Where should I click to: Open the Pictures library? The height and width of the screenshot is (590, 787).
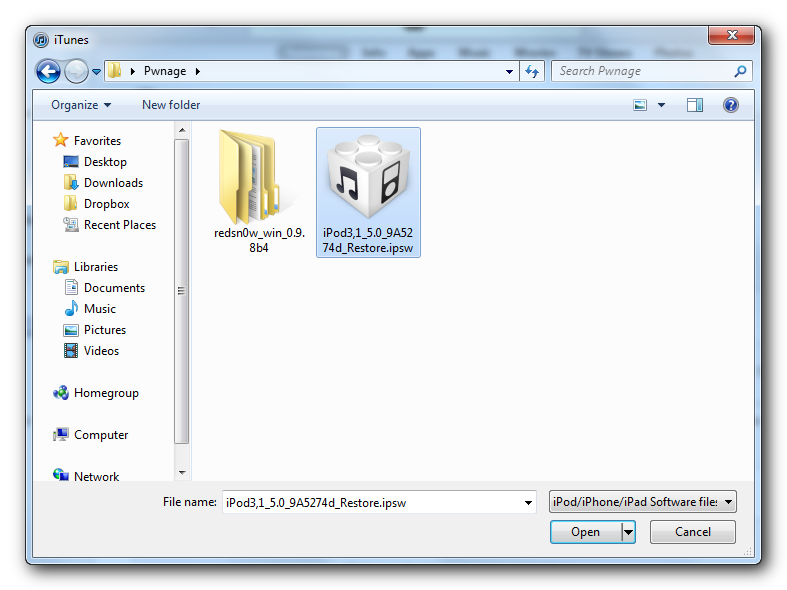[105, 330]
